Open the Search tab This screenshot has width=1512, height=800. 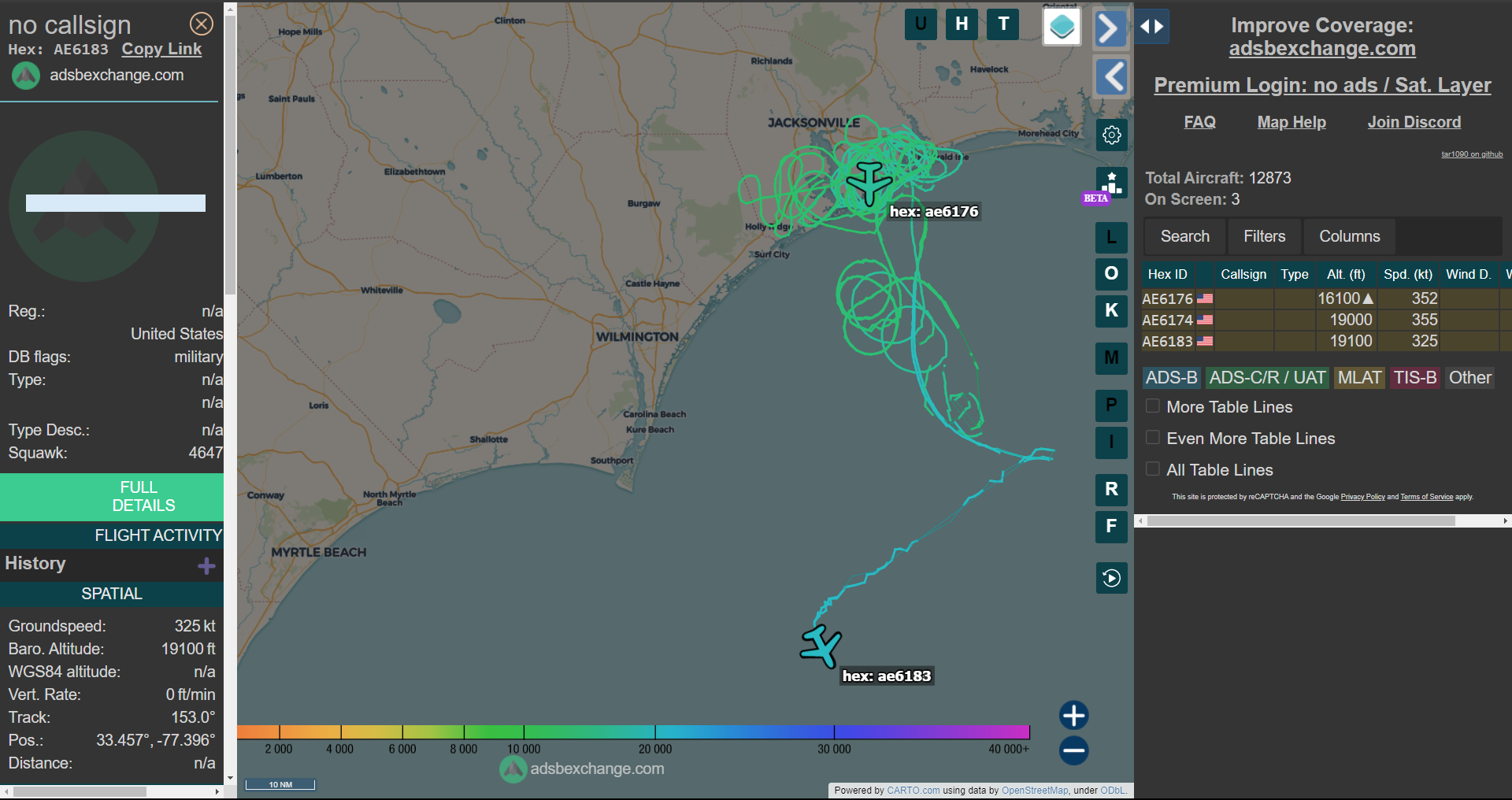[x=1184, y=236]
